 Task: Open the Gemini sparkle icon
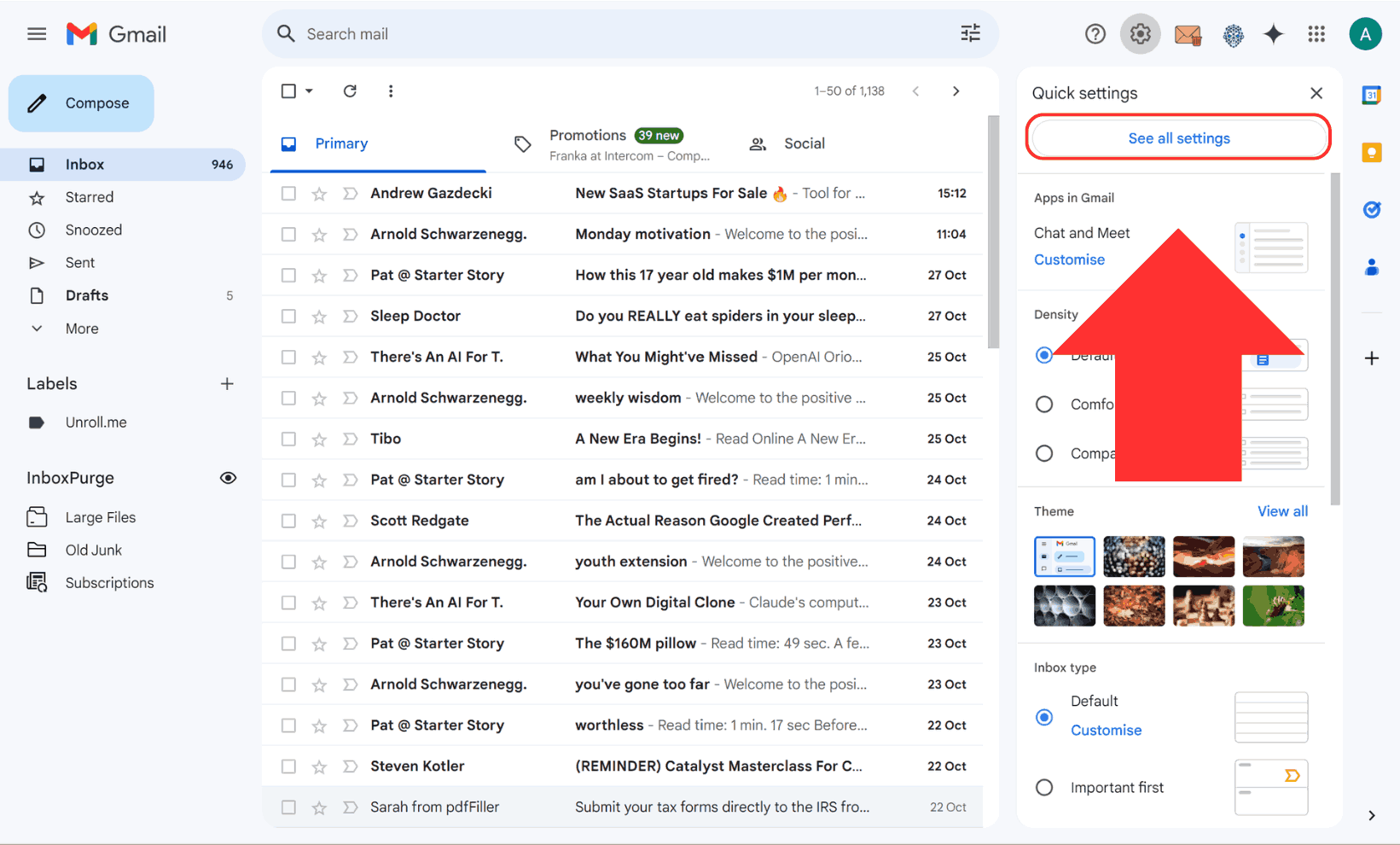pyautogui.click(x=1274, y=34)
